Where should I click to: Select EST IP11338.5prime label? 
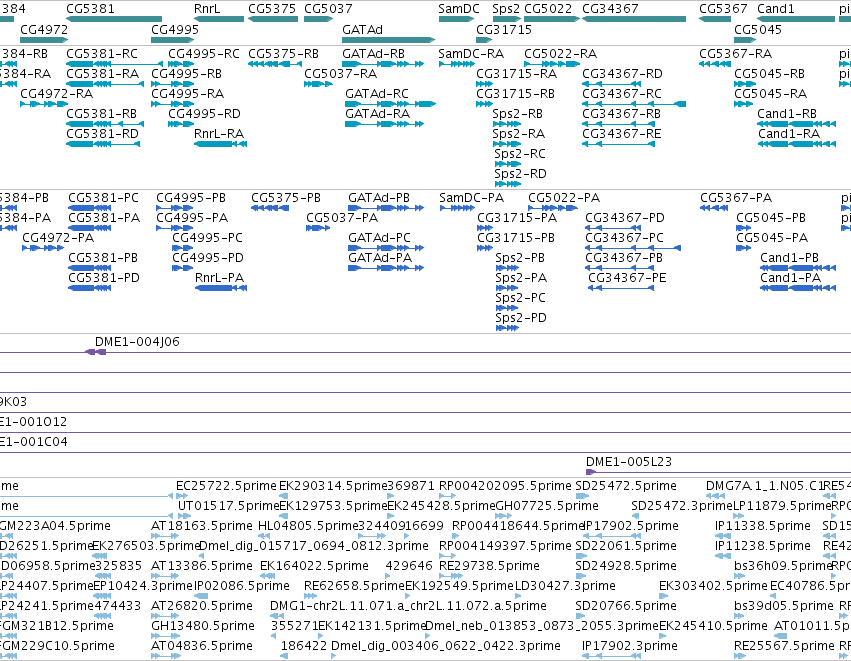763,526
